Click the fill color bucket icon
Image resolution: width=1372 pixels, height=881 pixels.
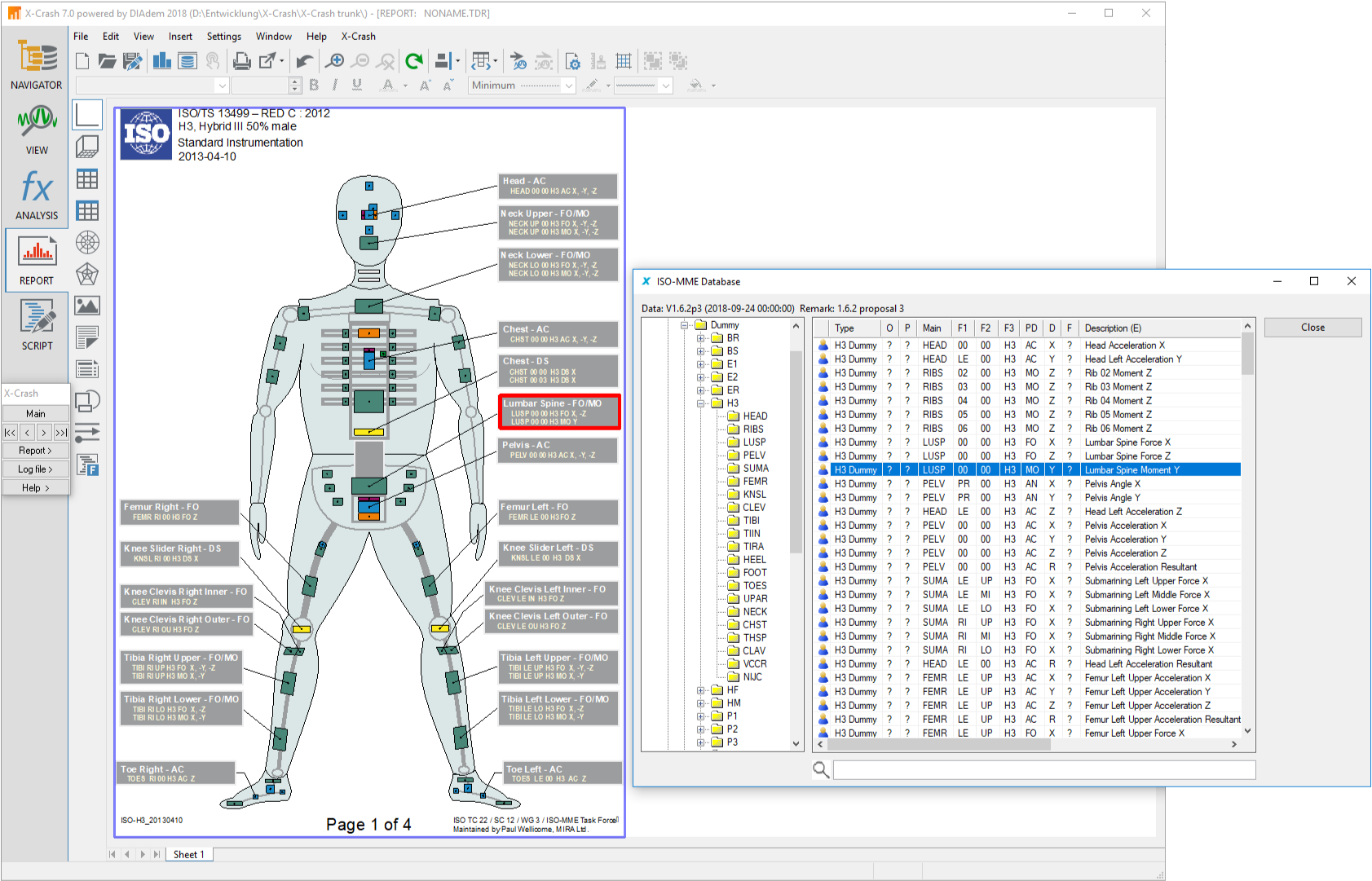[x=695, y=85]
